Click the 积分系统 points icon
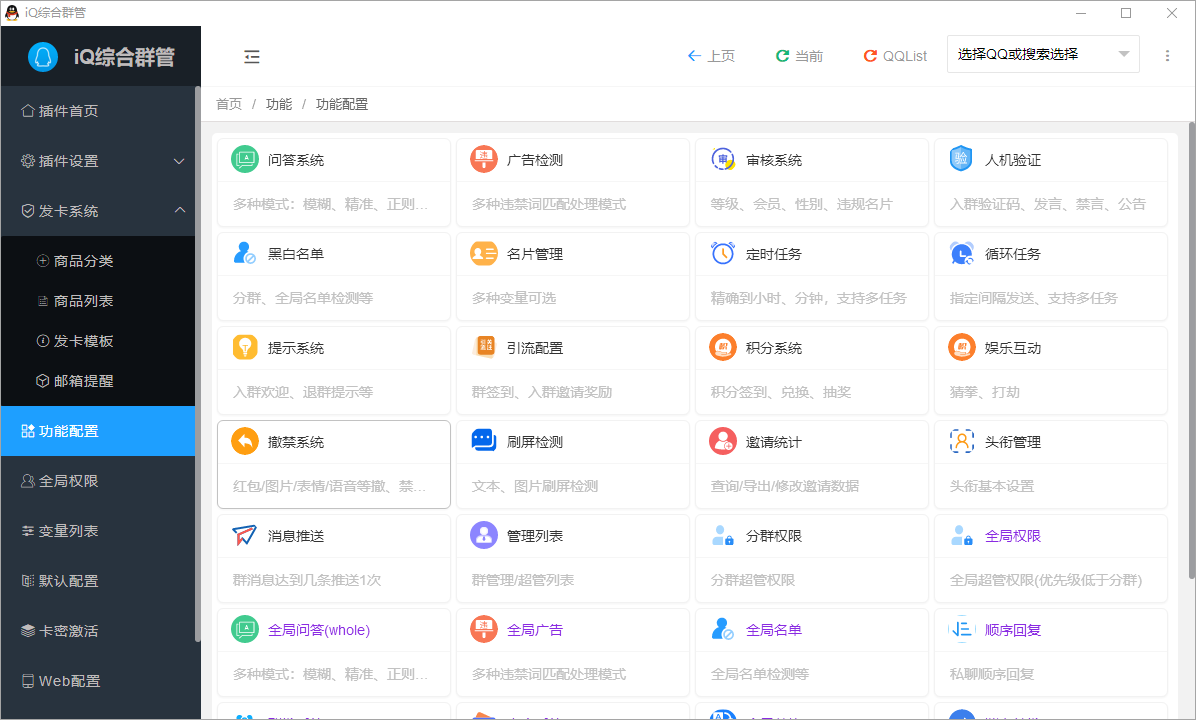Viewport: 1196px width, 720px height. pyautogui.click(x=723, y=347)
